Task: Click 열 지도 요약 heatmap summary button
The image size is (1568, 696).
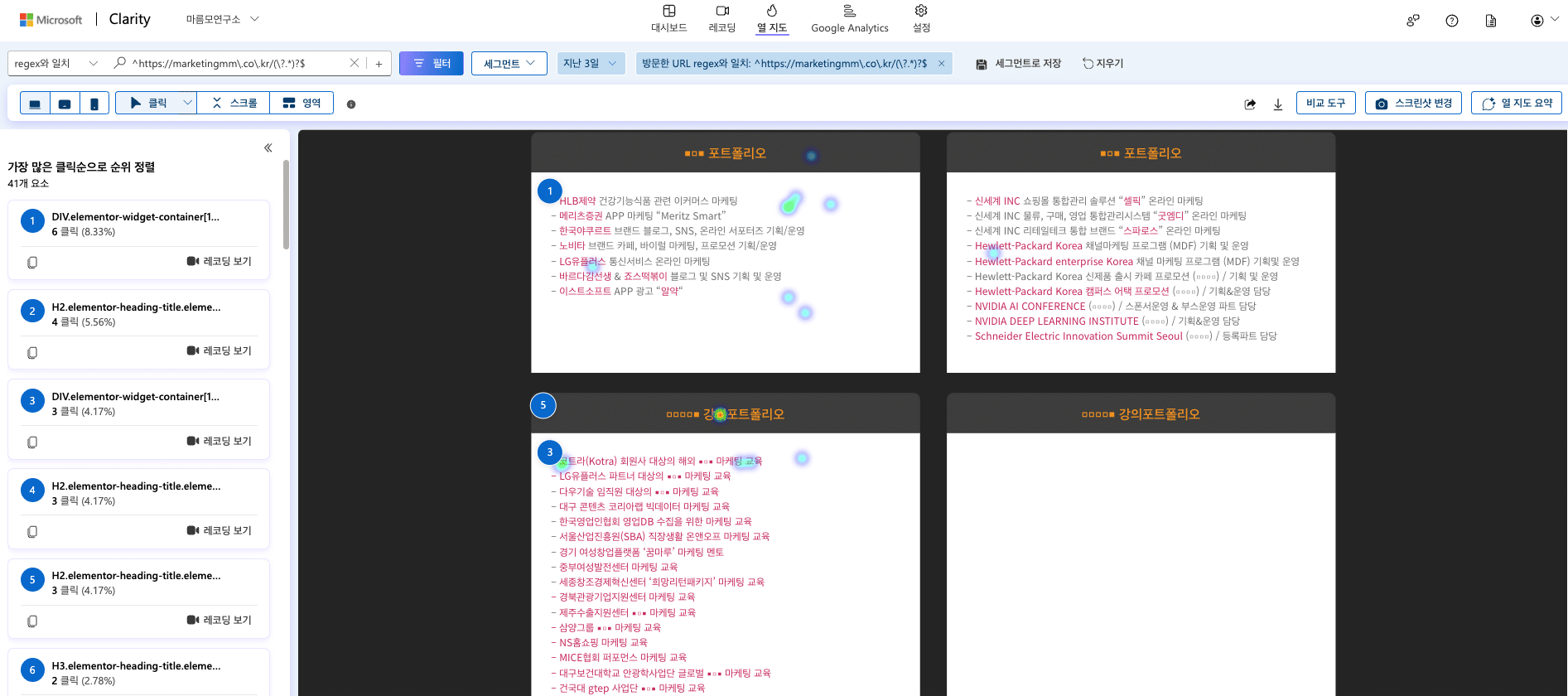Action: (x=1517, y=103)
